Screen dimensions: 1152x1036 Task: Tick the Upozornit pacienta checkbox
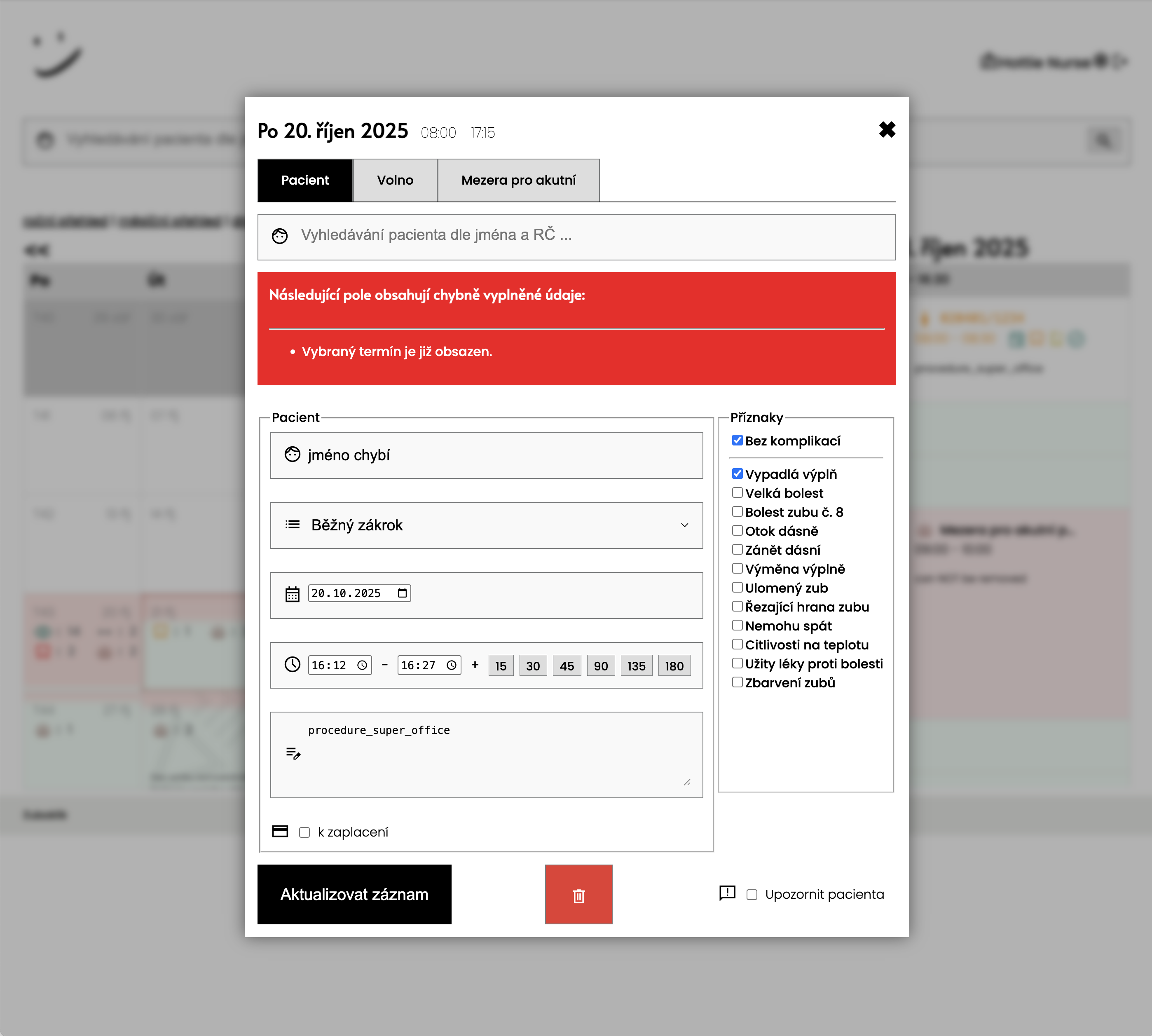pos(752,894)
